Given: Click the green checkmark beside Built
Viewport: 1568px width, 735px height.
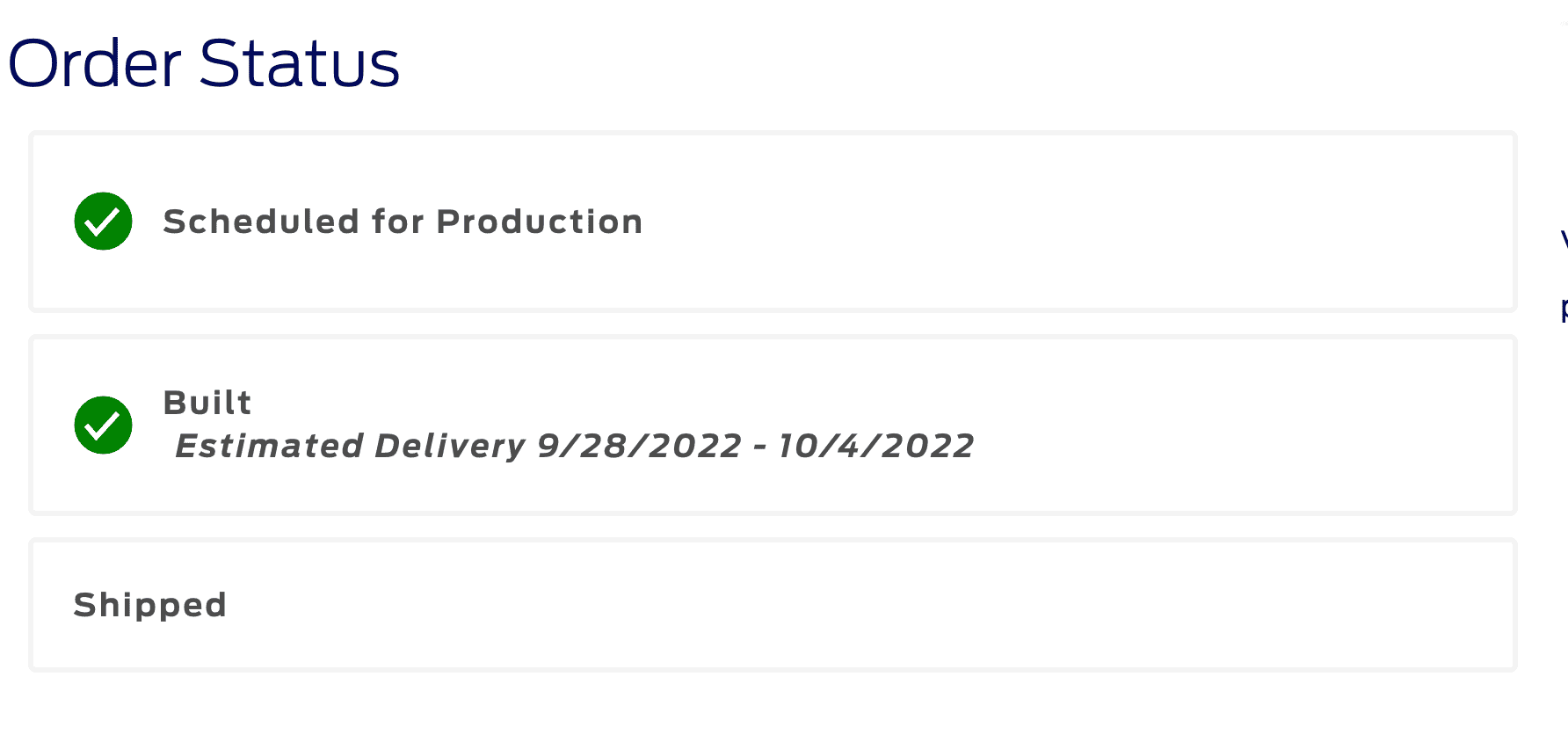Looking at the screenshot, I should click(x=104, y=426).
